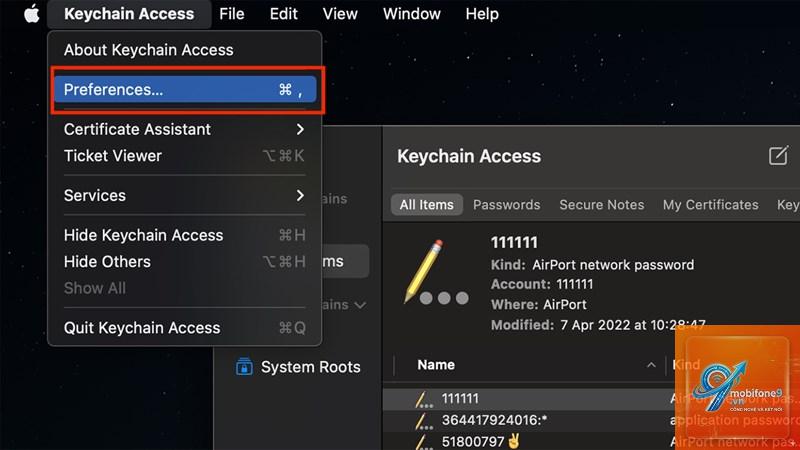Viewport: 800px width, 450px height.
Task: Choose Quit Keychain Access
Action: (185, 328)
